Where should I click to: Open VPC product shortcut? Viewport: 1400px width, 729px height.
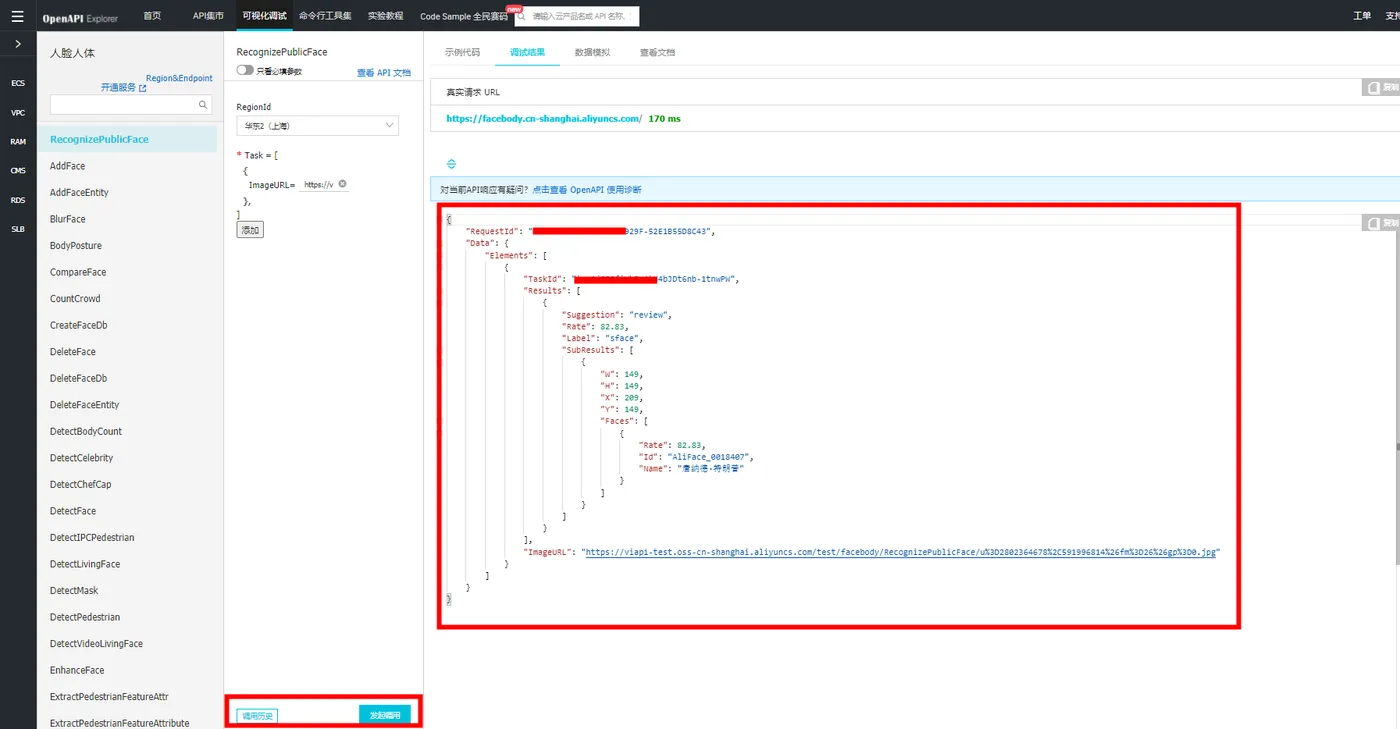pos(18,113)
